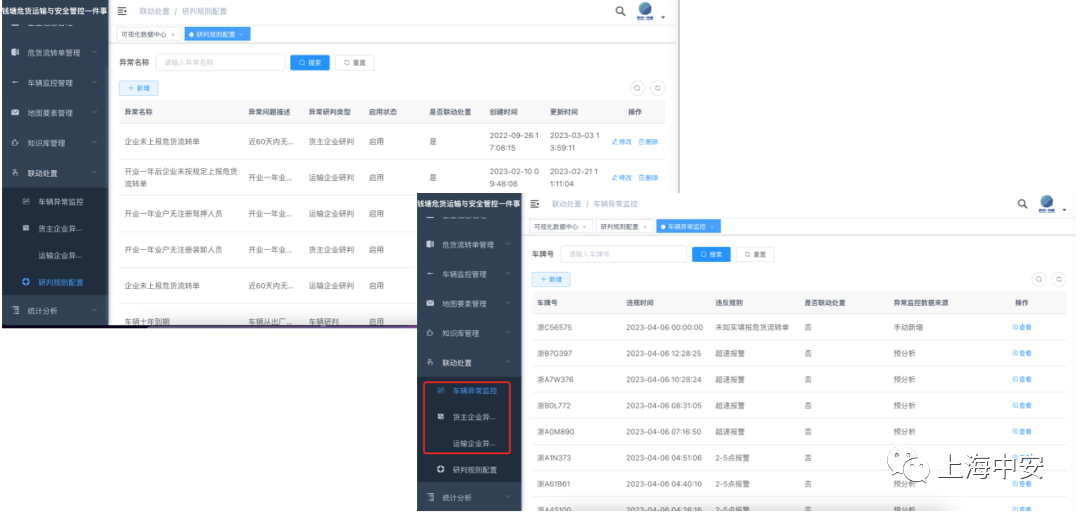Click the sidebar collapse icon beside 联动处置 / 车辆异常监控 breadcrumb
This screenshot has height=515, width=1080.
[535, 204]
